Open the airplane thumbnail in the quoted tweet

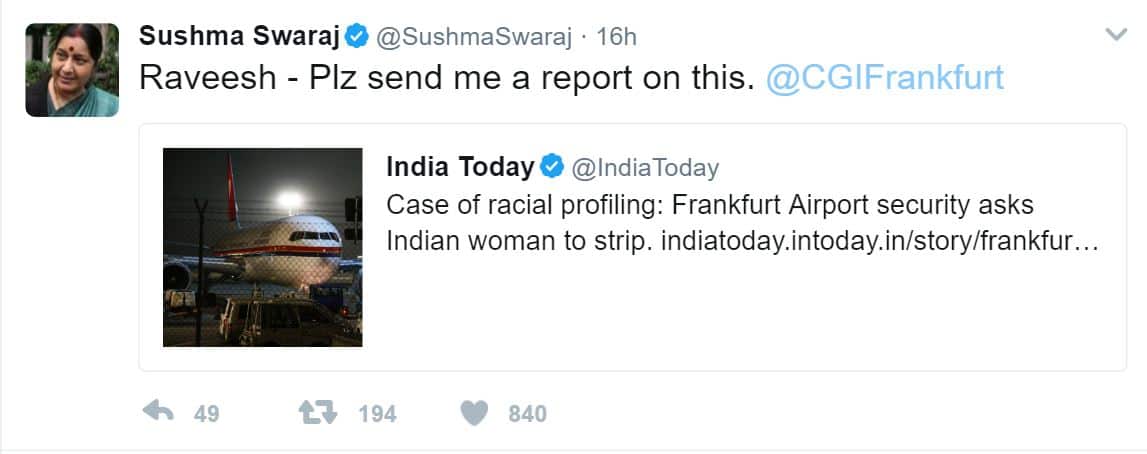pos(262,247)
